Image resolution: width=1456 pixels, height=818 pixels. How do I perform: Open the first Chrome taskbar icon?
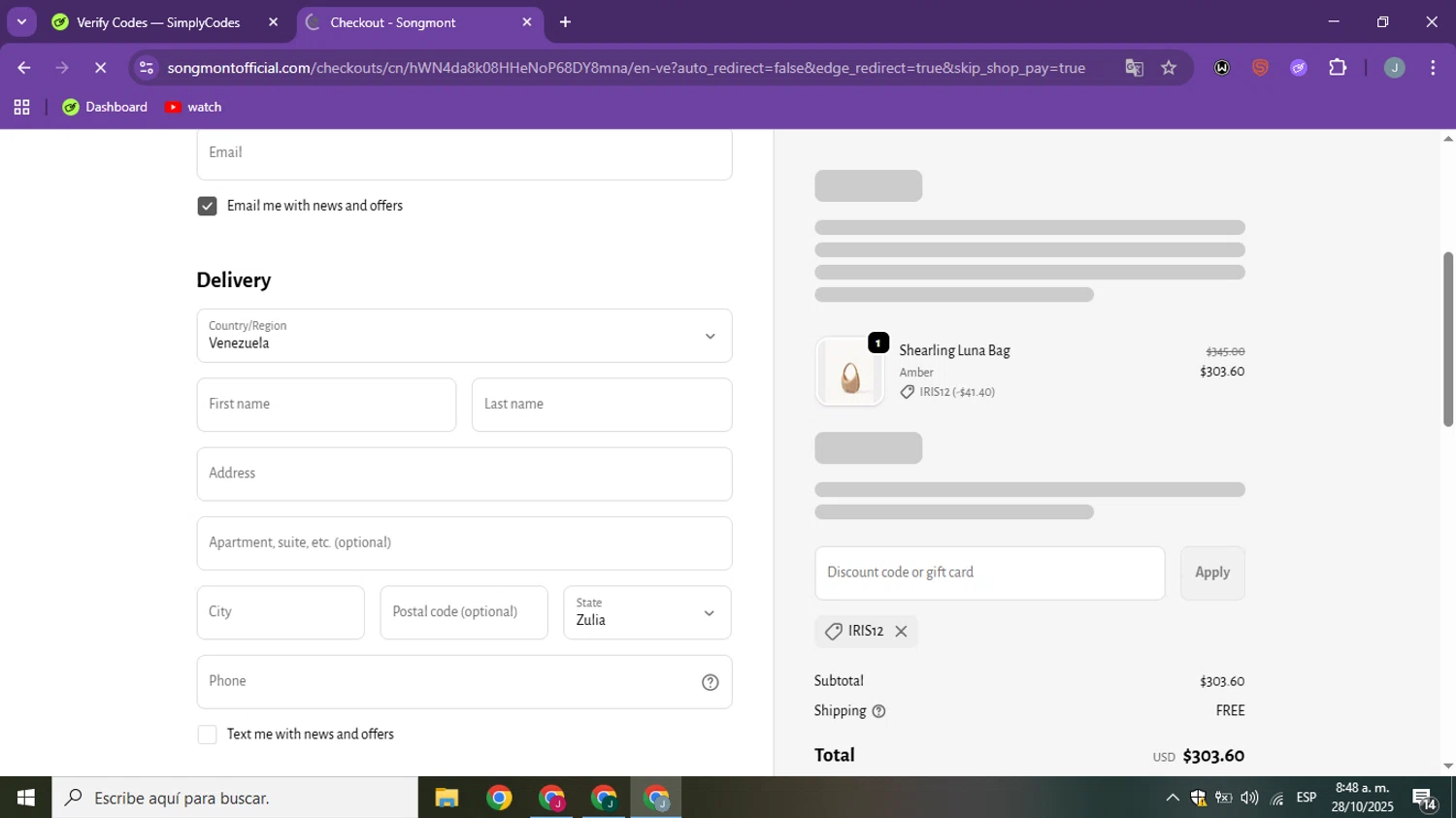click(499, 798)
